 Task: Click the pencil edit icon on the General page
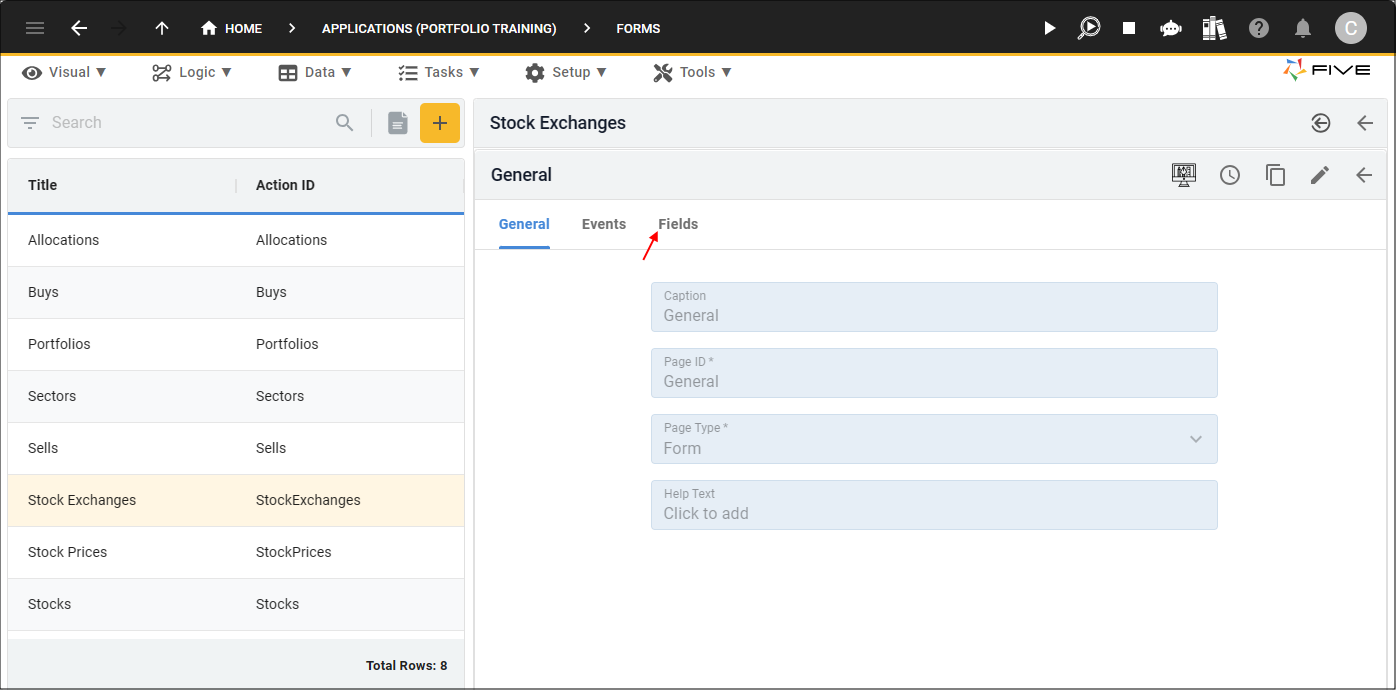1320,175
